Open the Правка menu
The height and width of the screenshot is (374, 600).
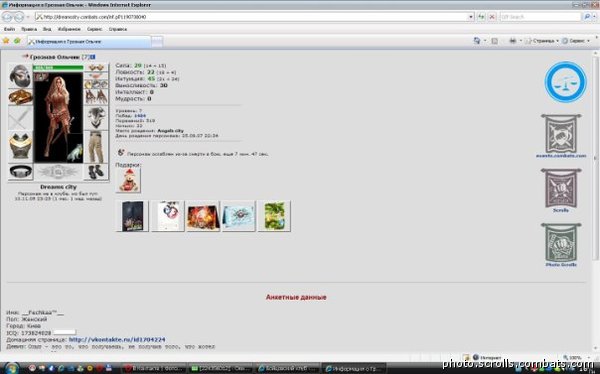(29, 29)
